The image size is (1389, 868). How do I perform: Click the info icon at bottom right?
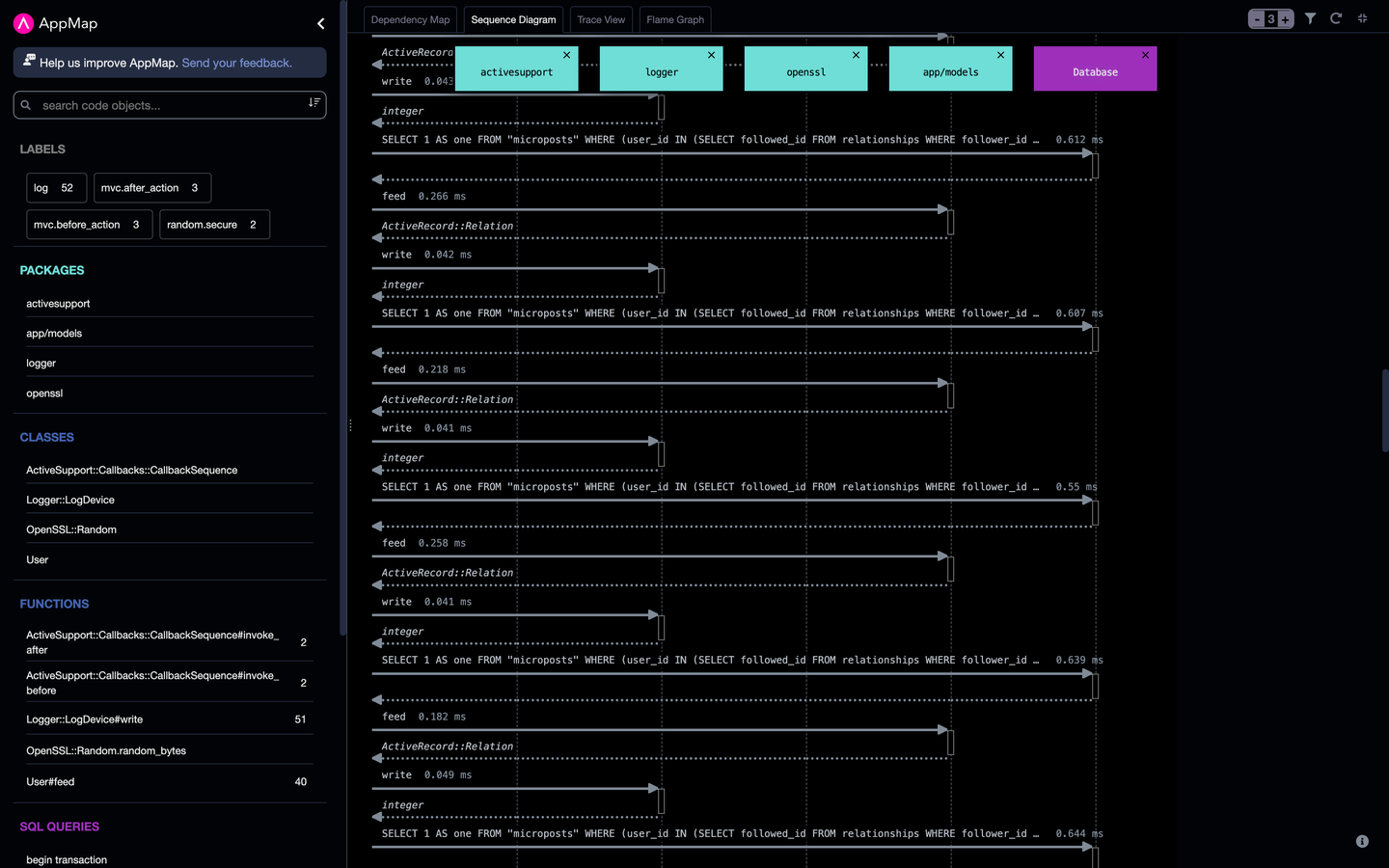click(1362, 841)
